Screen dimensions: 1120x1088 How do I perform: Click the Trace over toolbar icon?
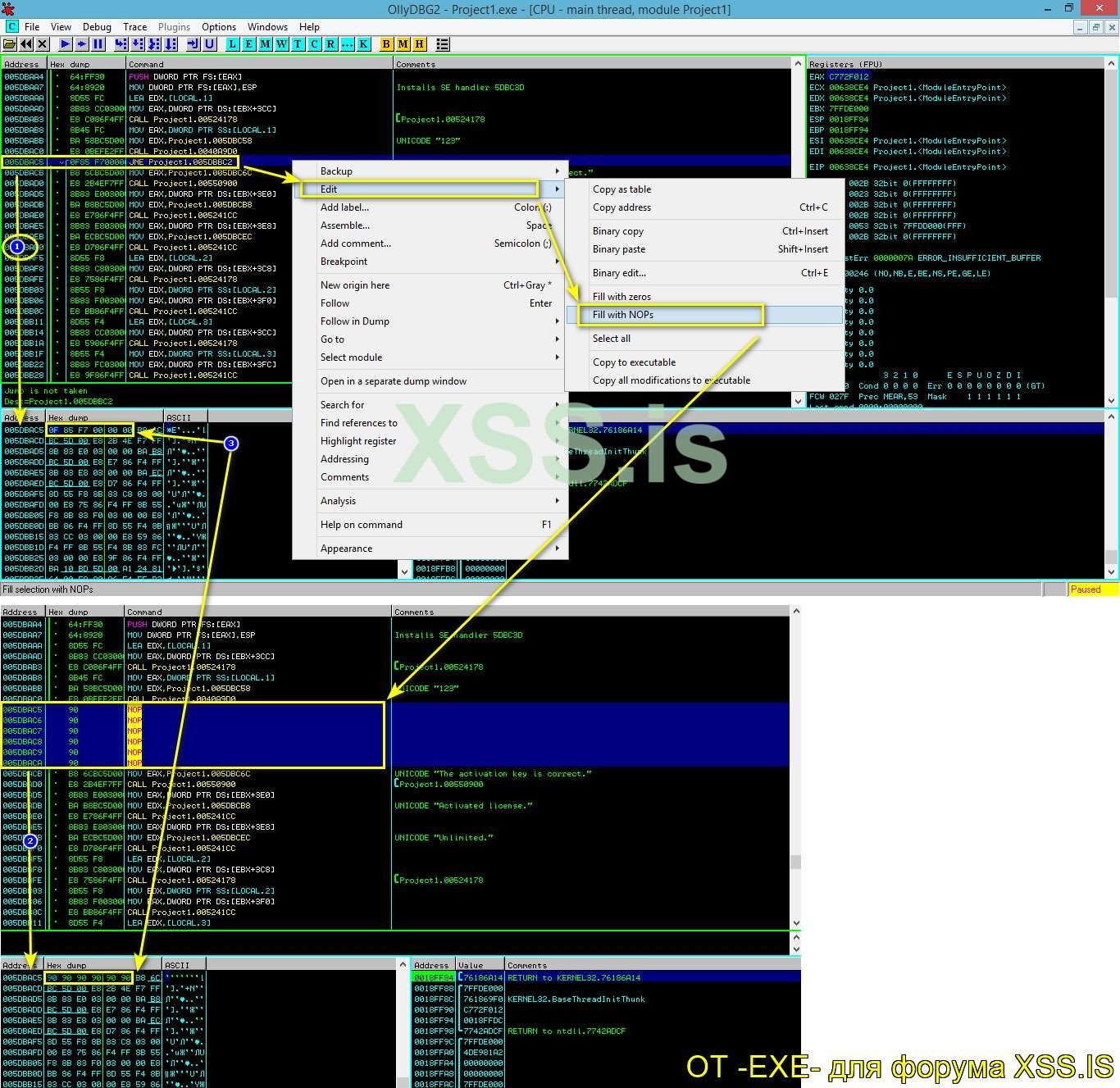(x=171, y=44)
